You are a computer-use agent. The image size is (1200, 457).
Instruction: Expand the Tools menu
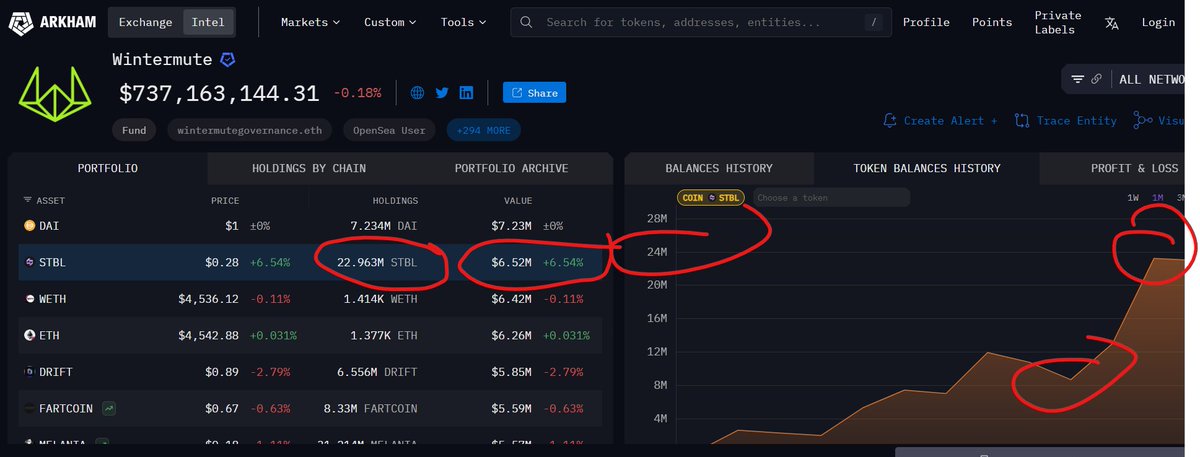click(x=464, y=22)
